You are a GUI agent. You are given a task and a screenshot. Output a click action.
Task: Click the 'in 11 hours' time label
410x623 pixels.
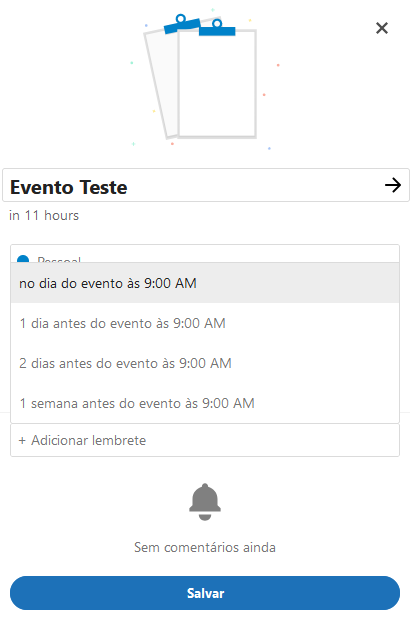(44, 215)
